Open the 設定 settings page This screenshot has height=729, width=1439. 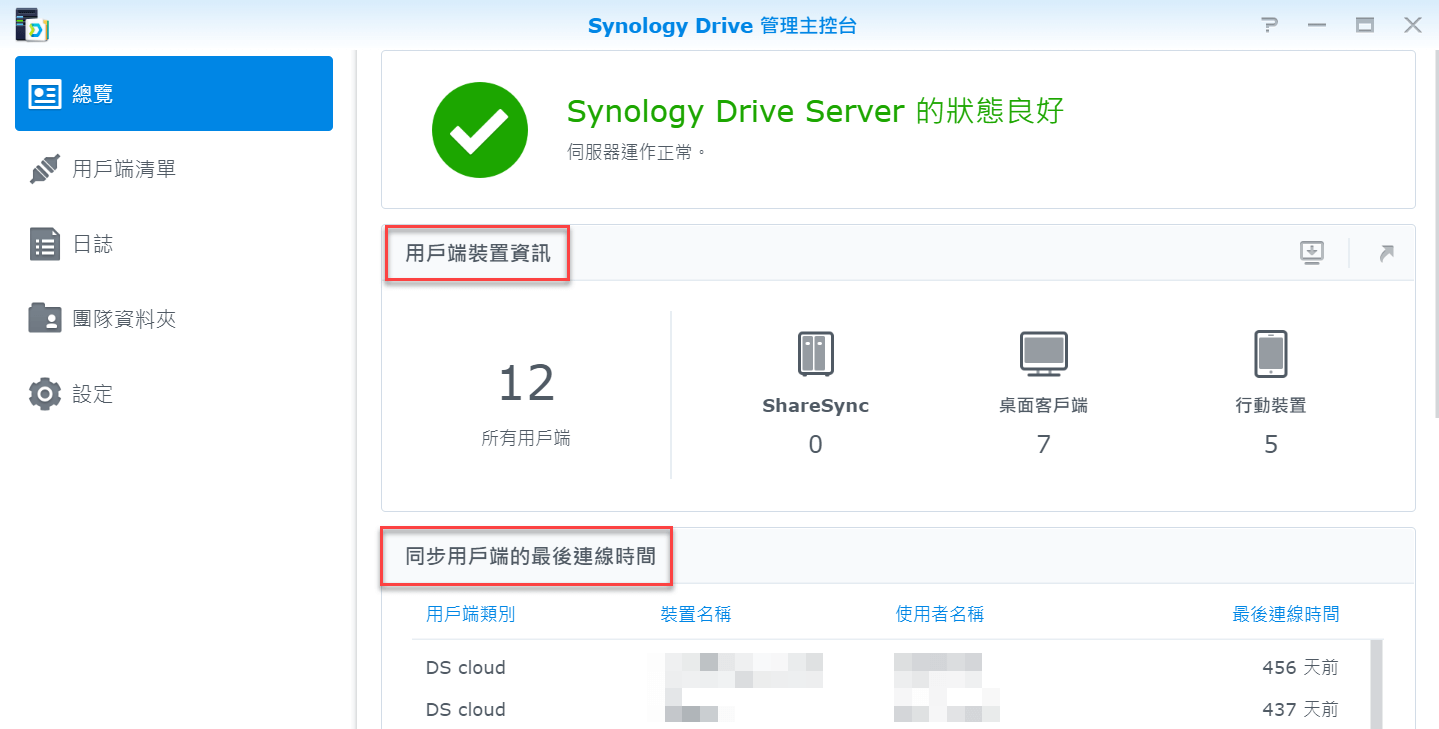click(x=174, y=394)
